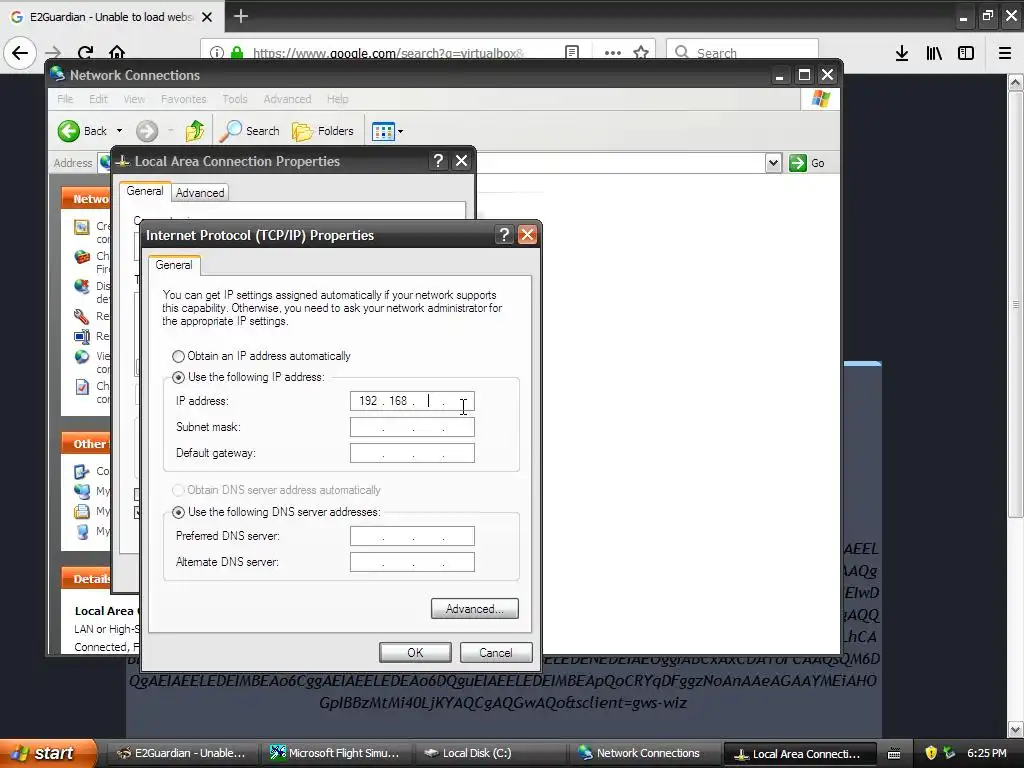Toggle Firefox sidebar icon
Image resolution: width=1024 pixels, height=768 pixels.
click(x=966, y=53)
